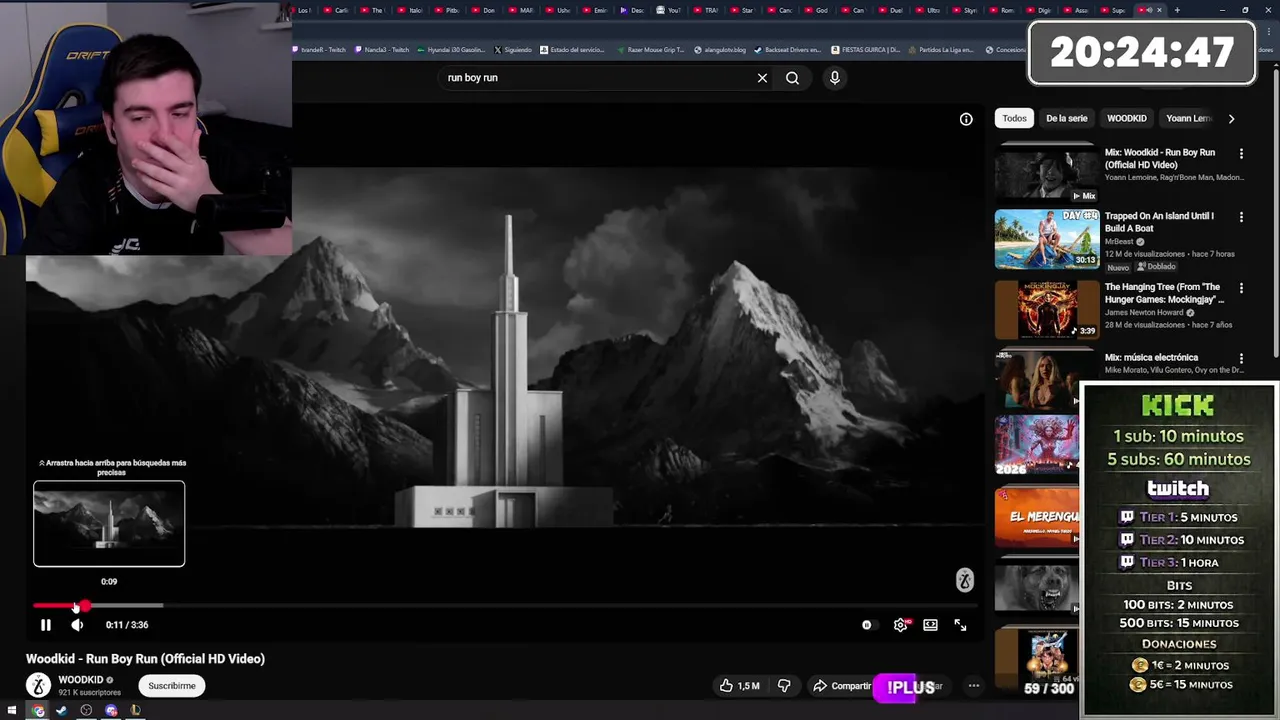Click the video progress bar scrubber

[86, 605]
